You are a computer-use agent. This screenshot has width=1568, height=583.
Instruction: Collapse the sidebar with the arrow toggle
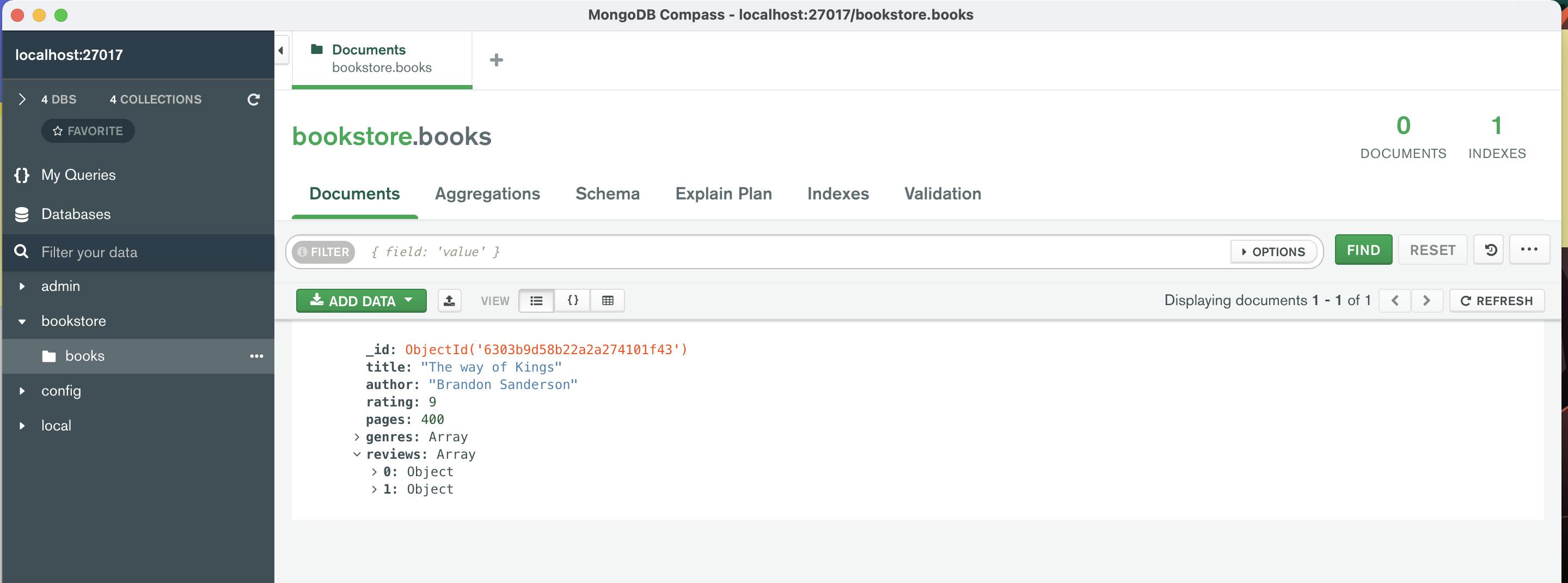(x=280, y=51)
